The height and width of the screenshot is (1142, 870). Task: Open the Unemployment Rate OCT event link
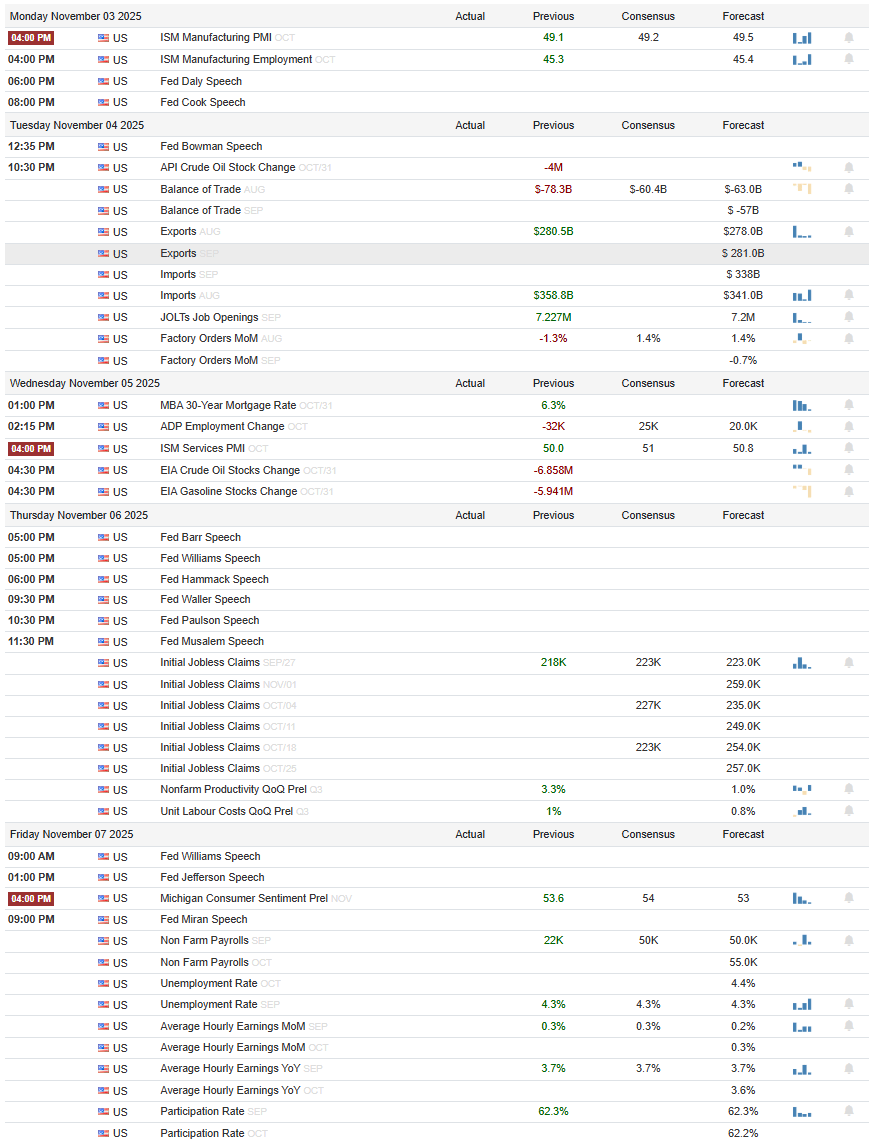(221, 984)
